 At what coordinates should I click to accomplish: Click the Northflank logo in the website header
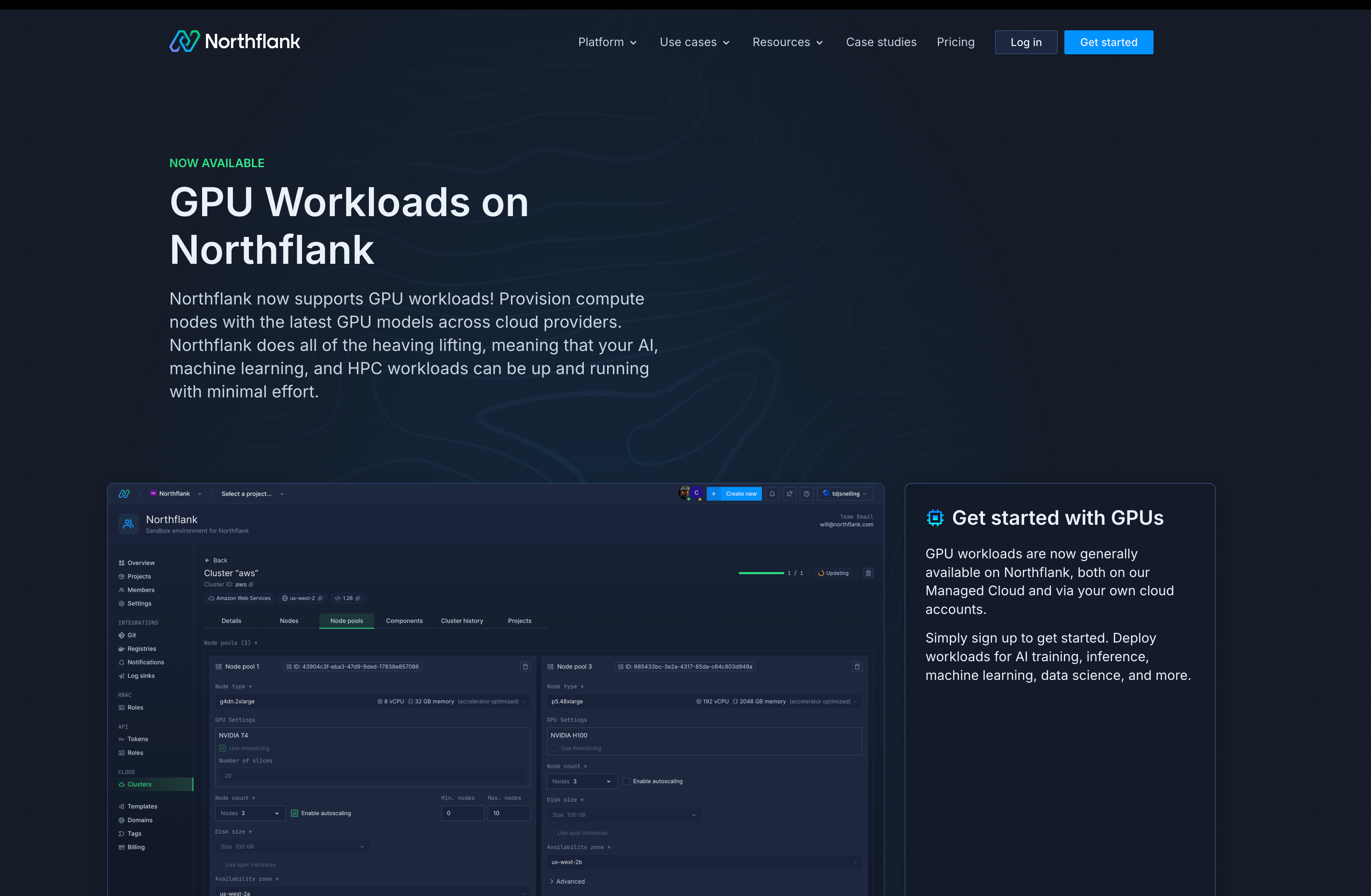point(234,41)
